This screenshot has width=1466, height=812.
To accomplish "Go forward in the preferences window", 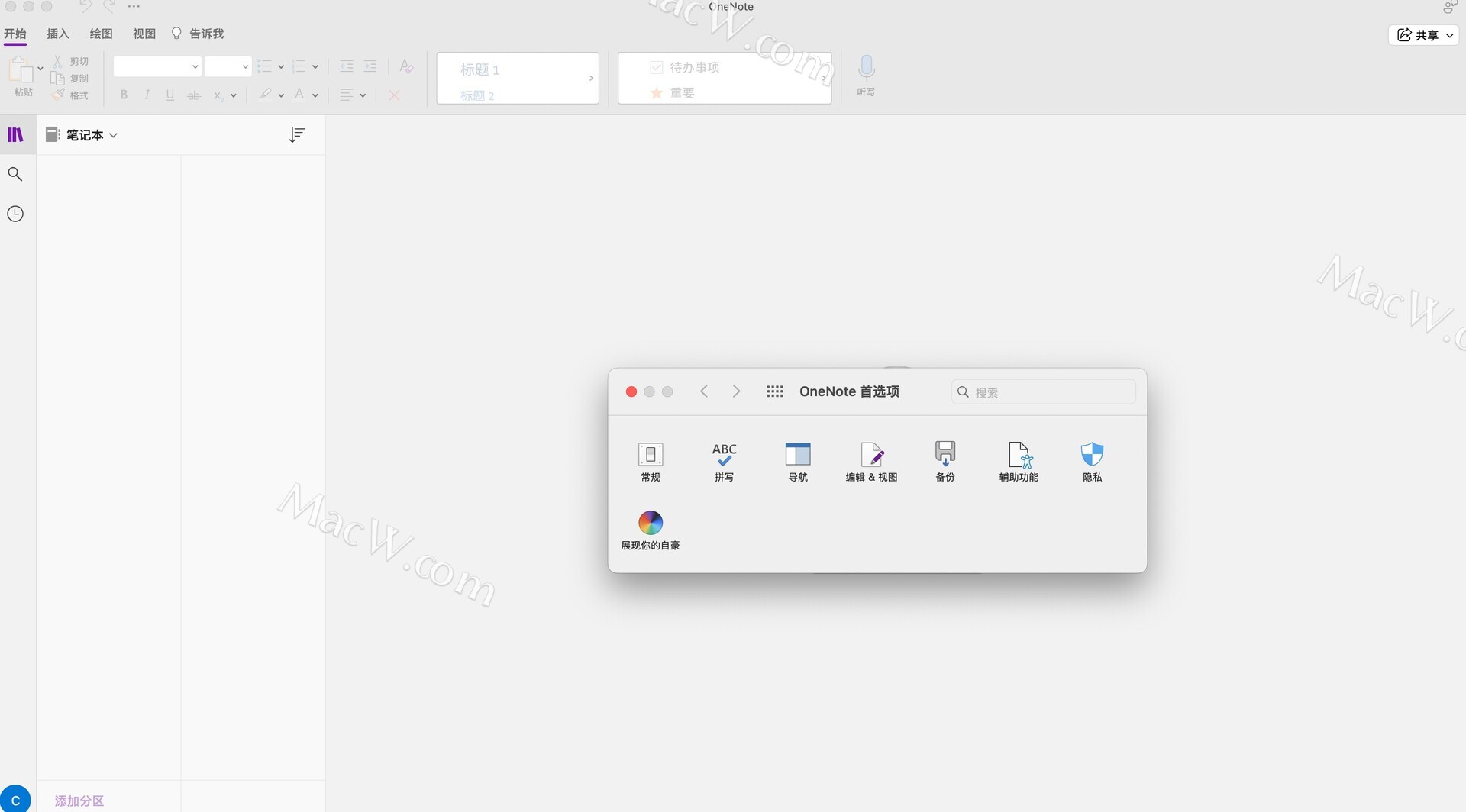I will tap(736, 391).
